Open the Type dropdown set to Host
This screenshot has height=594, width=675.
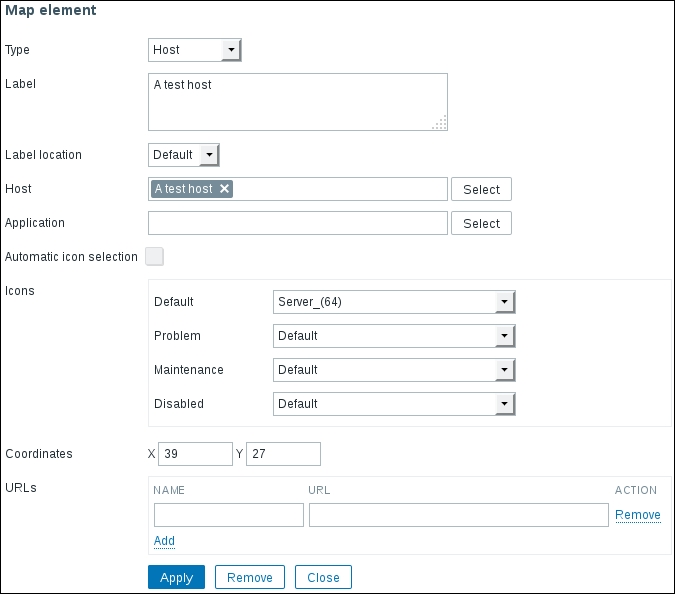(195, 49)
